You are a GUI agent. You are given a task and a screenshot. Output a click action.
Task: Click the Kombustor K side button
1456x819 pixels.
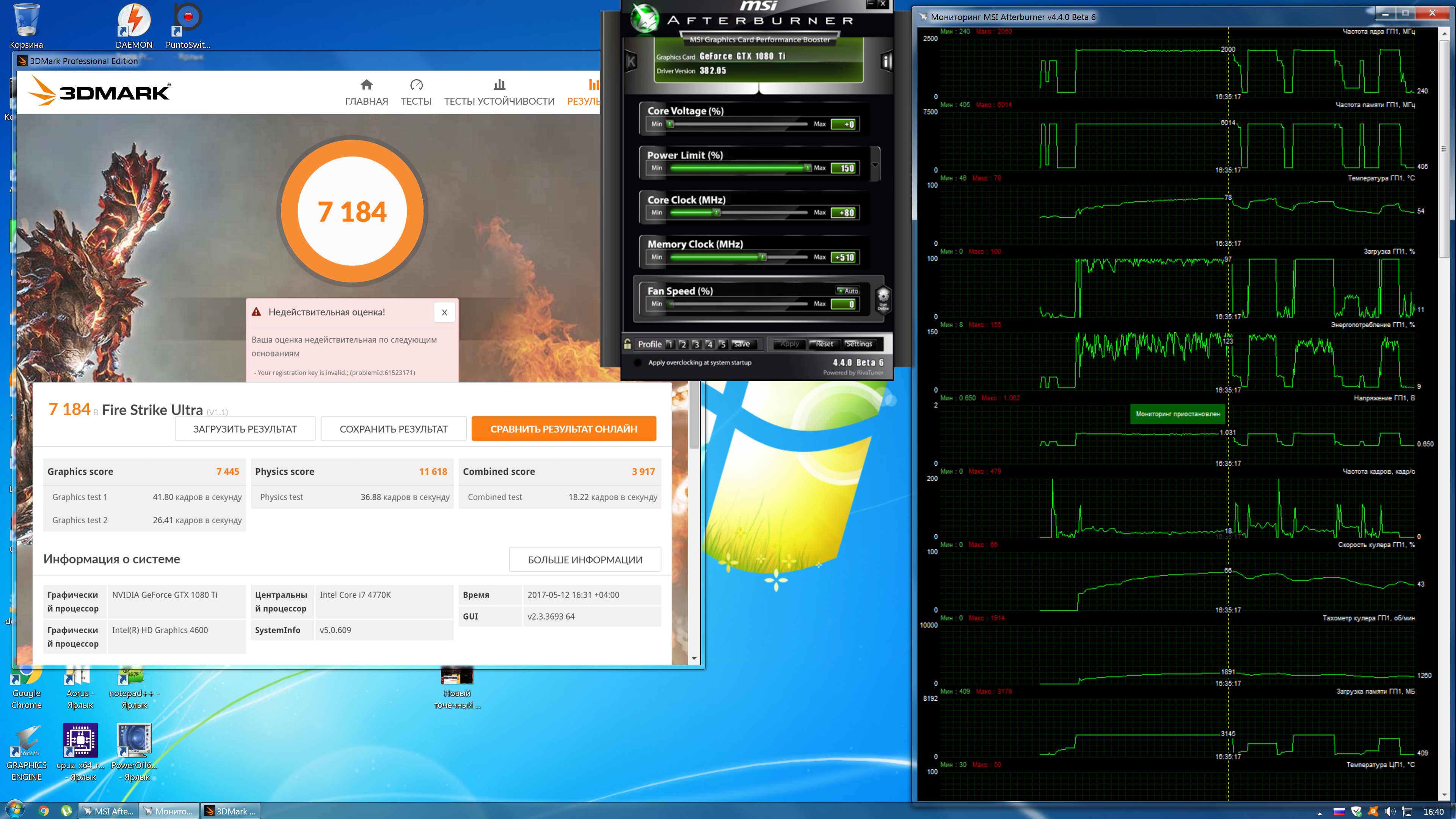[631, 61]
